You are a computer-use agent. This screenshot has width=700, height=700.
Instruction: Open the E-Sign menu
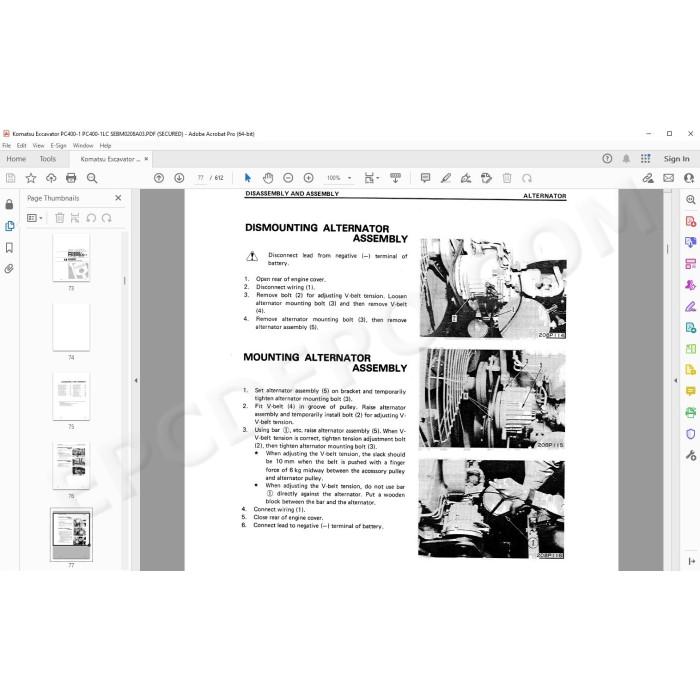[58, 146]
